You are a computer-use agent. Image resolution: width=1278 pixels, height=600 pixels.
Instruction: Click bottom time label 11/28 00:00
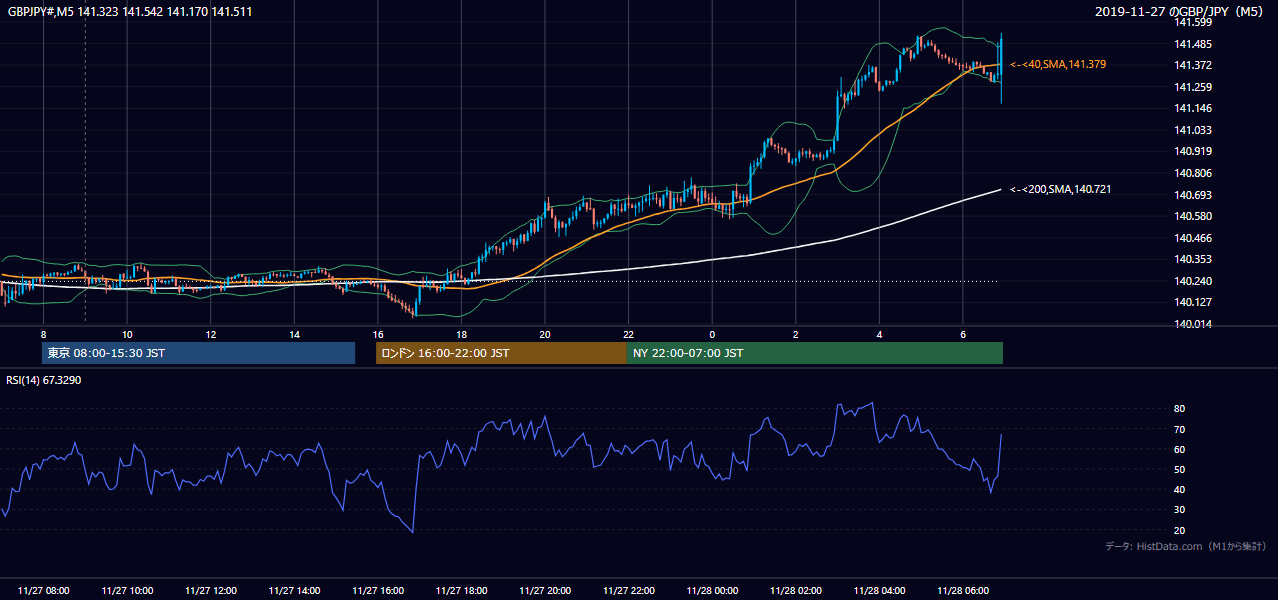click(x=712, y=590)
